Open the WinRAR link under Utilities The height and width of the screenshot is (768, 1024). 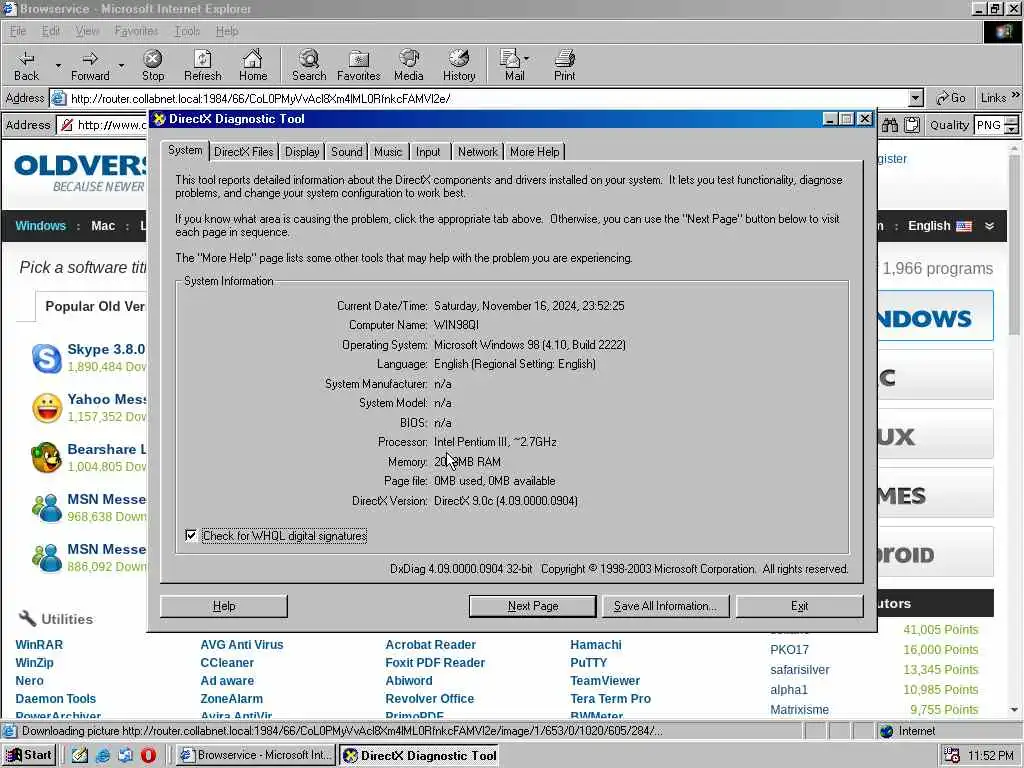click(x=39, y=645)
